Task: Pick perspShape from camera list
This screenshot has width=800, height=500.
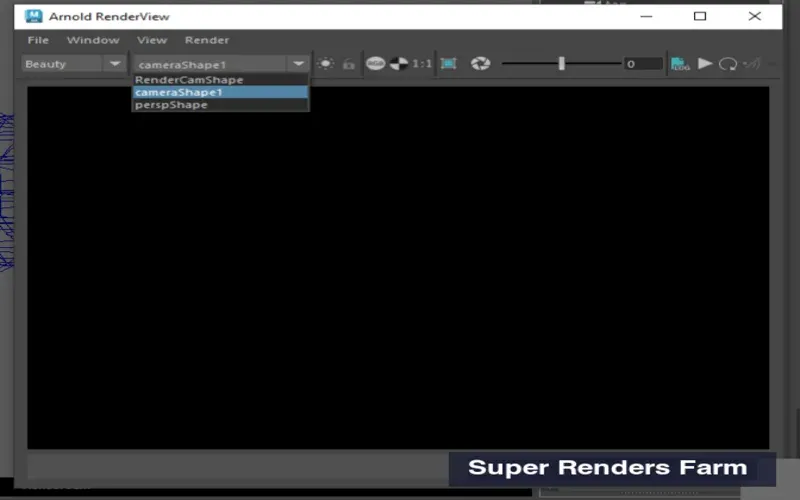Action: 220,105
